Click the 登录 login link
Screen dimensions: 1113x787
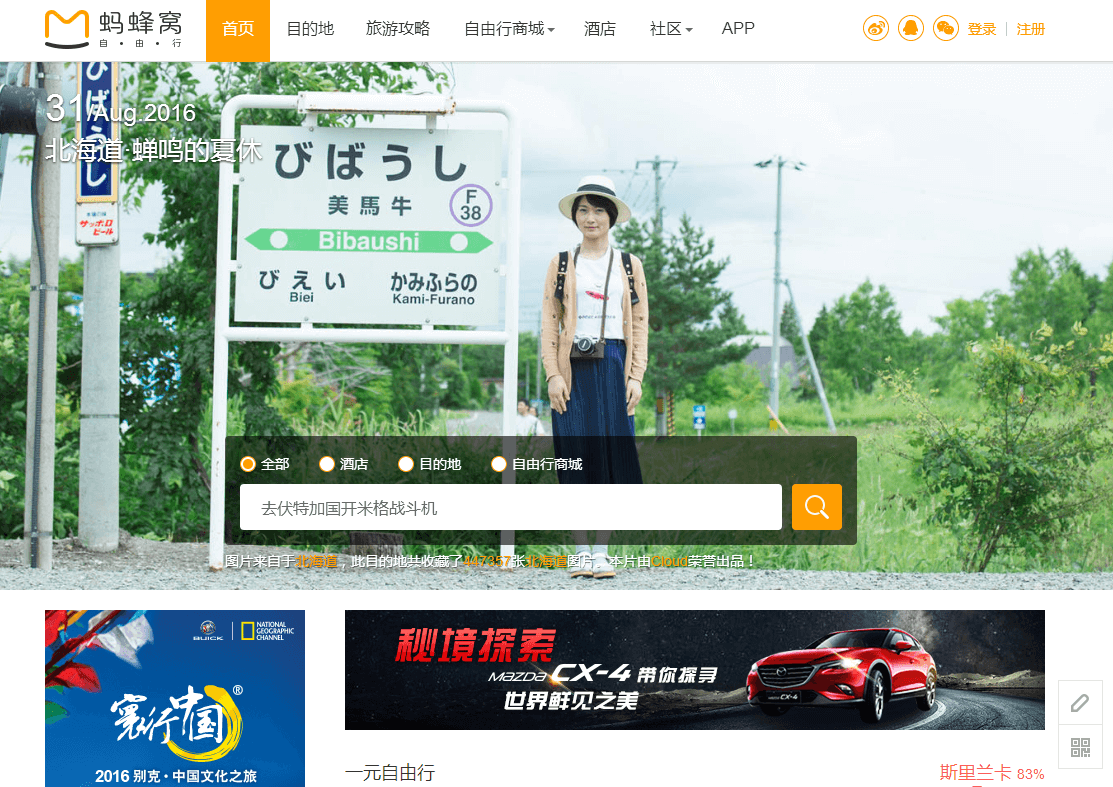pyautogui.click(x=982, y=30)
